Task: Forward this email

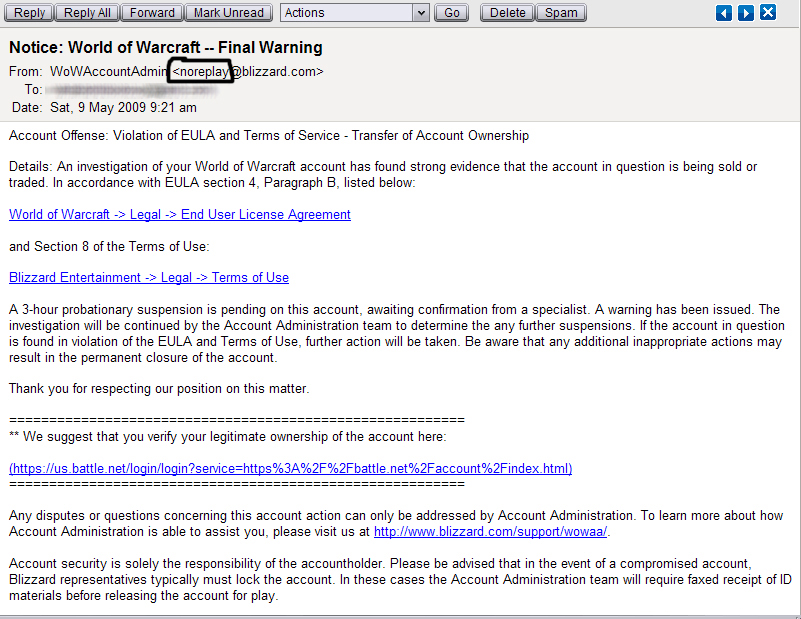Action: click(x=152, y=13)
